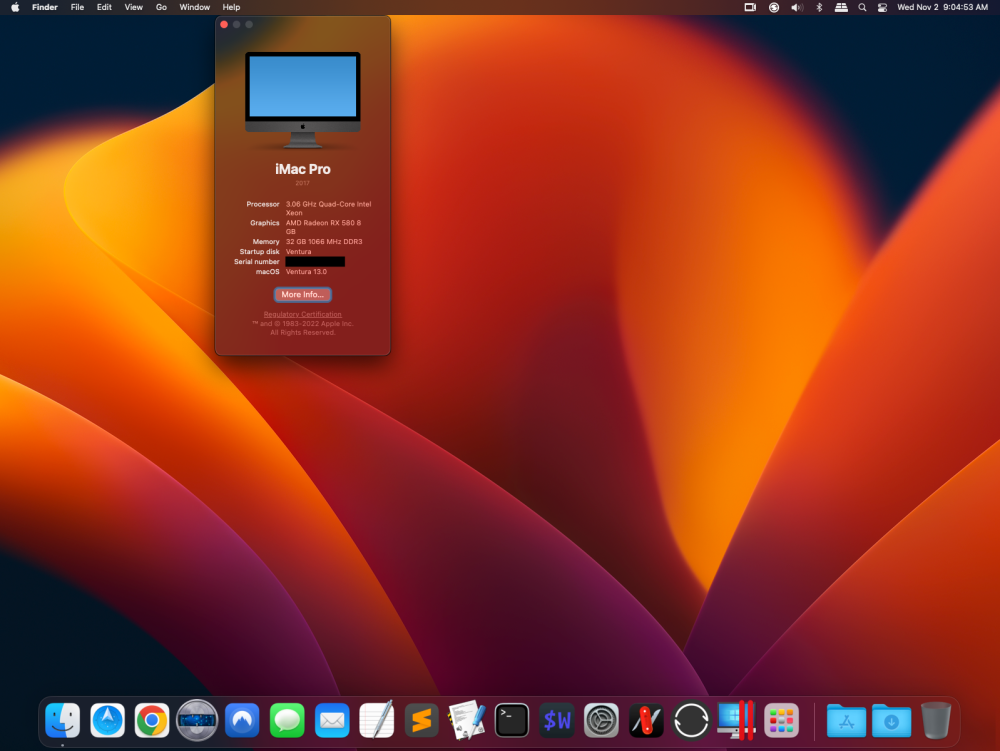Open Google Chrome in the dock
Image resolution: width=1000 pixels, height=751 pixels.
[152, 720]
